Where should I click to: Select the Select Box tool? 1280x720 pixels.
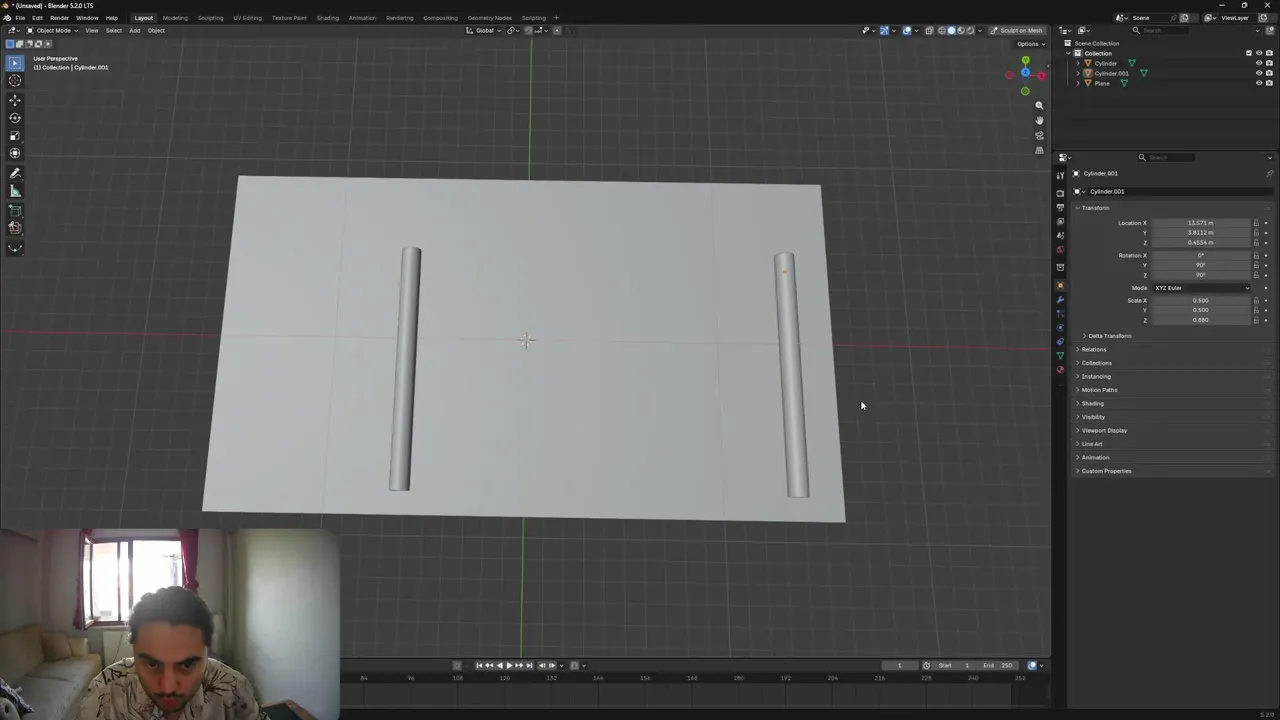pos(15,63)
